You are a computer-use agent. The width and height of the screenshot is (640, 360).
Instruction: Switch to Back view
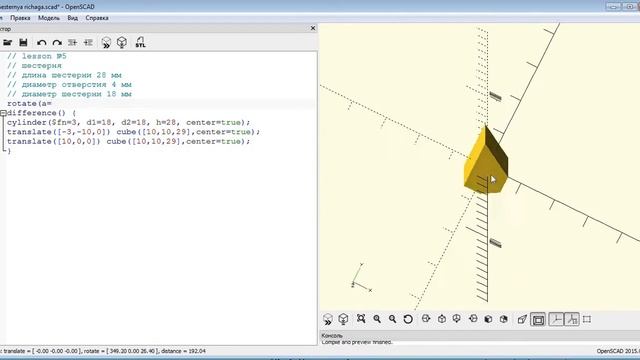(504, 319)
